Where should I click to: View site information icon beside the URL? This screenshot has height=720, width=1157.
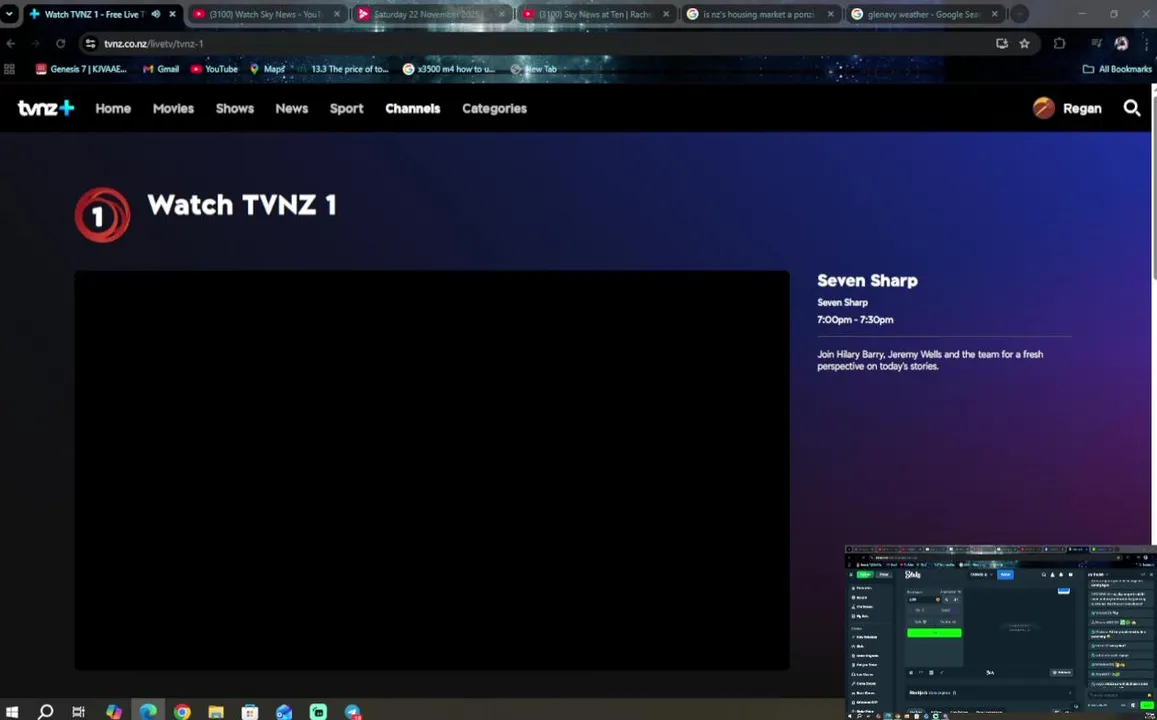pos(91,44)
